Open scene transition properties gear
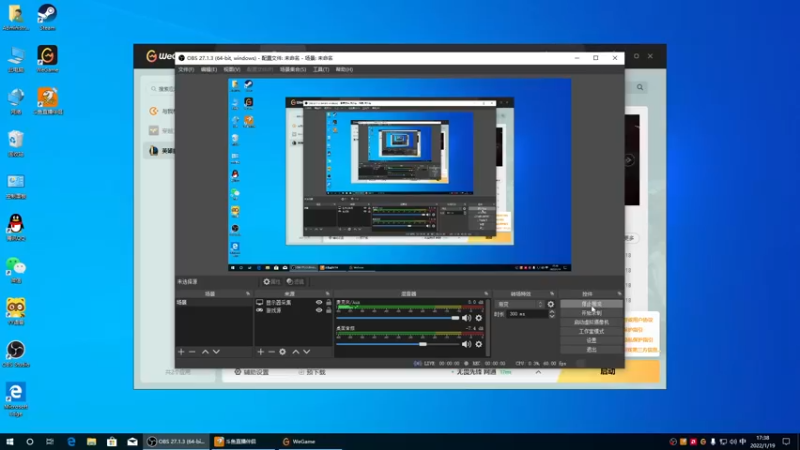 (551, 304)
